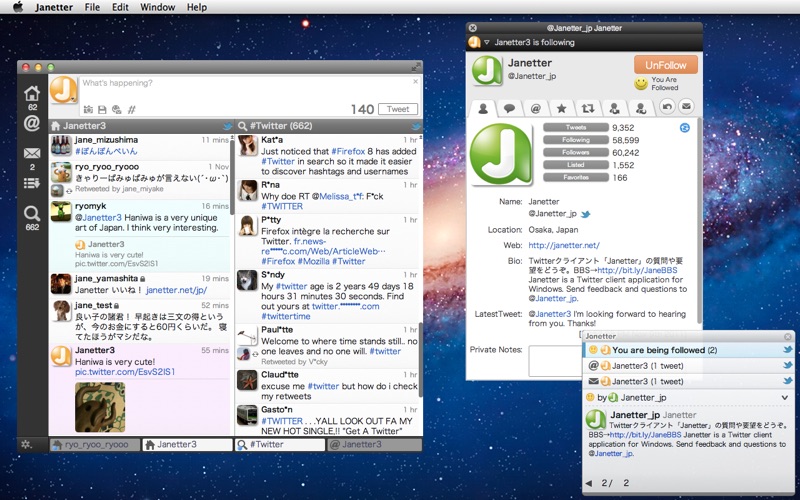Open the Search icon in sidebar
Viewport: 800px width, 500px height.
32,212
